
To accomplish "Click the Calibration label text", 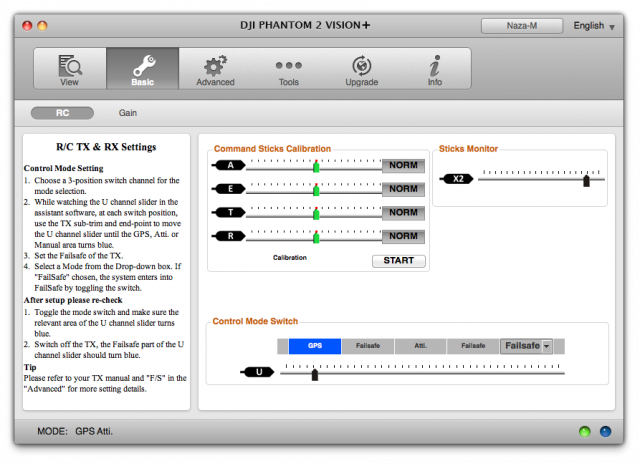I will click(290, 257).
